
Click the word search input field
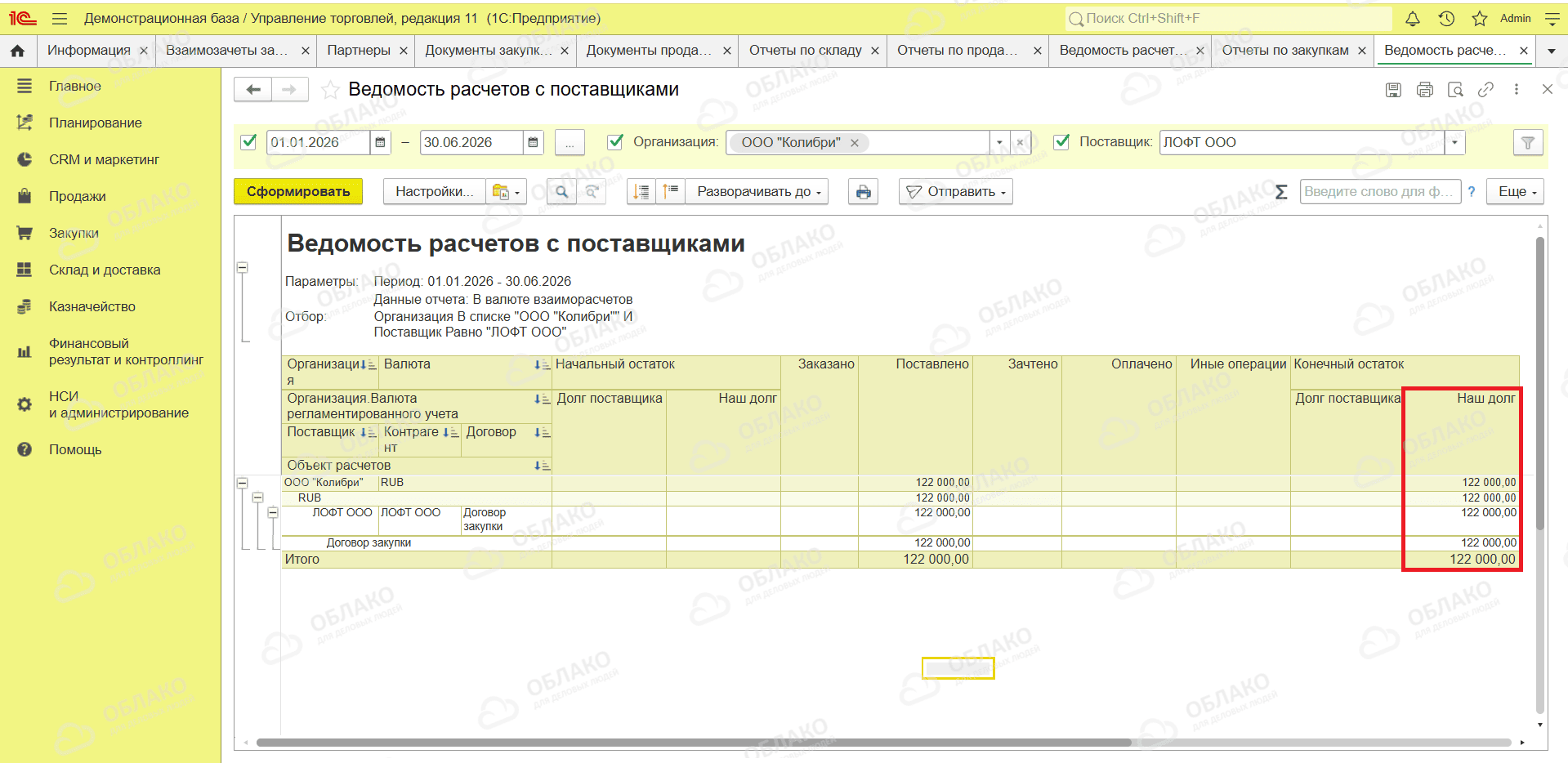(1380, 192)
